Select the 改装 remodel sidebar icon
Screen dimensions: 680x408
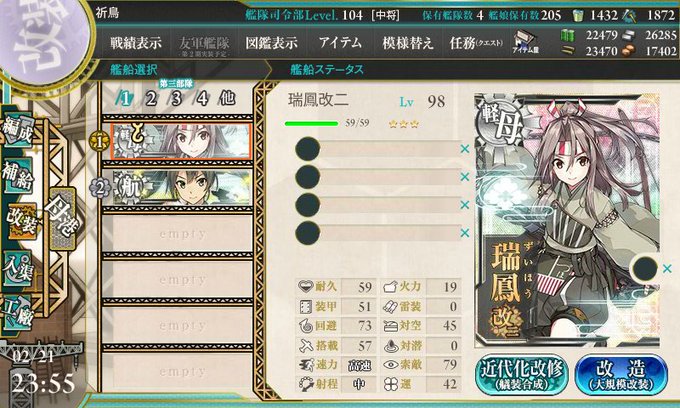click(x=20, y=222)
